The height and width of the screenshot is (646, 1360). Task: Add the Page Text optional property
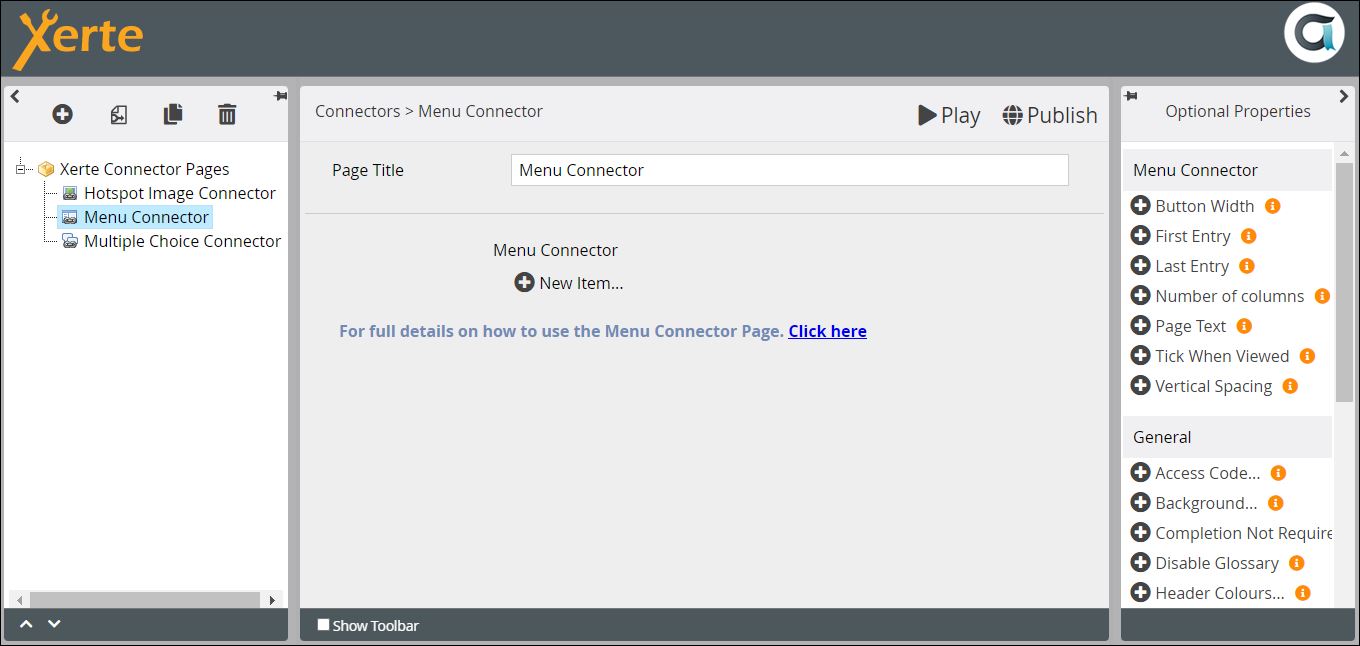tap(1140, 325)
